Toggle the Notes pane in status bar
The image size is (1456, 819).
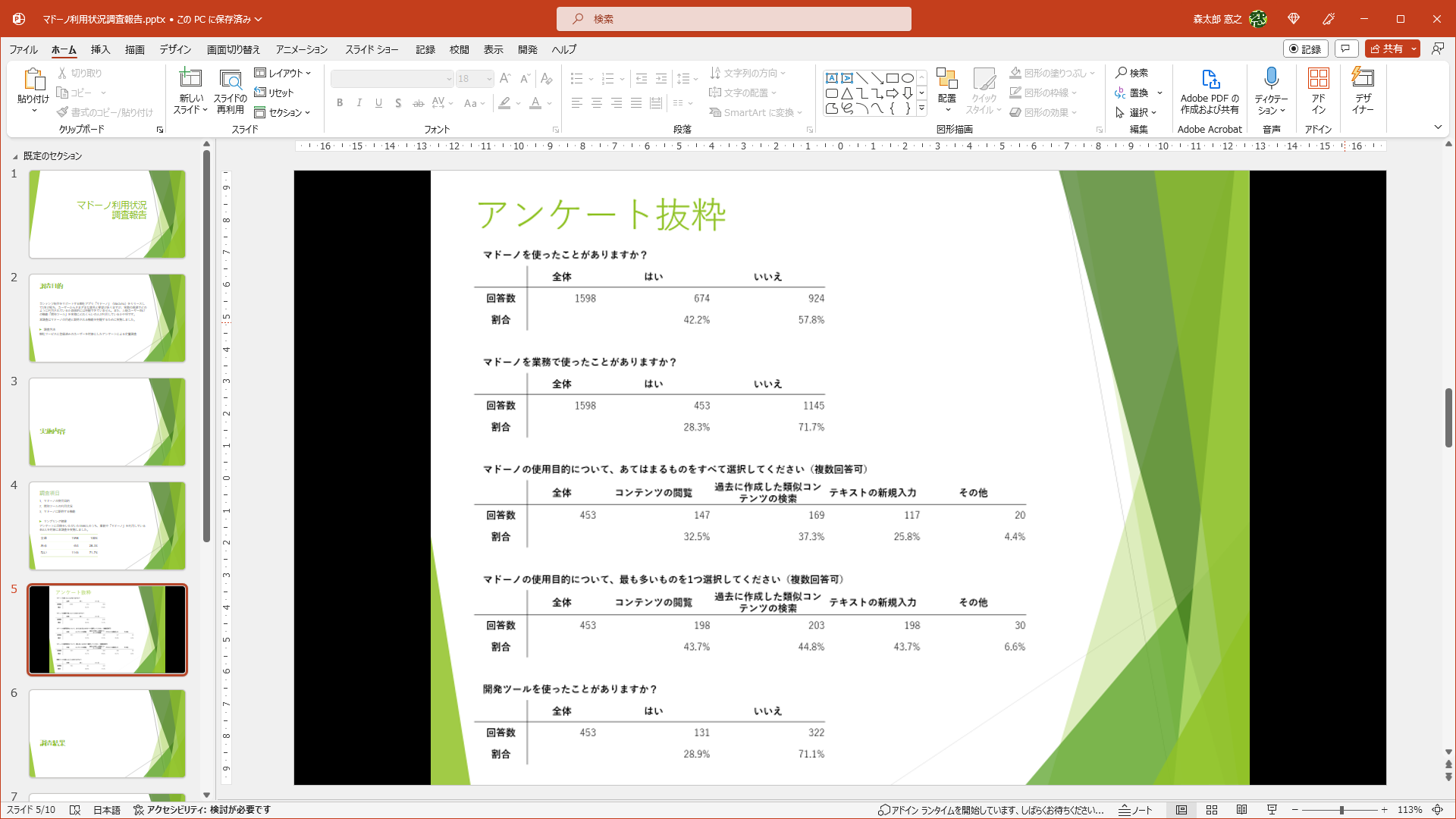(x=1136, y=810)
